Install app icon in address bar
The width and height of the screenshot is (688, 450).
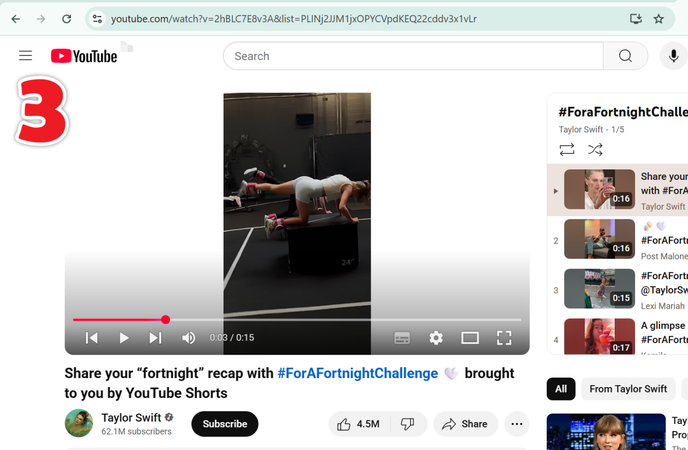coord(636,19)
